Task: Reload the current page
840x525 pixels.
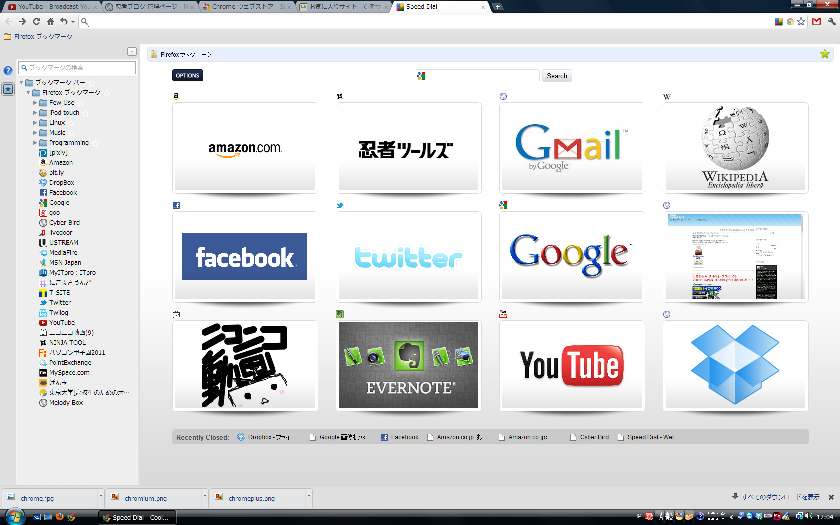Action: [x=36, y=21]
